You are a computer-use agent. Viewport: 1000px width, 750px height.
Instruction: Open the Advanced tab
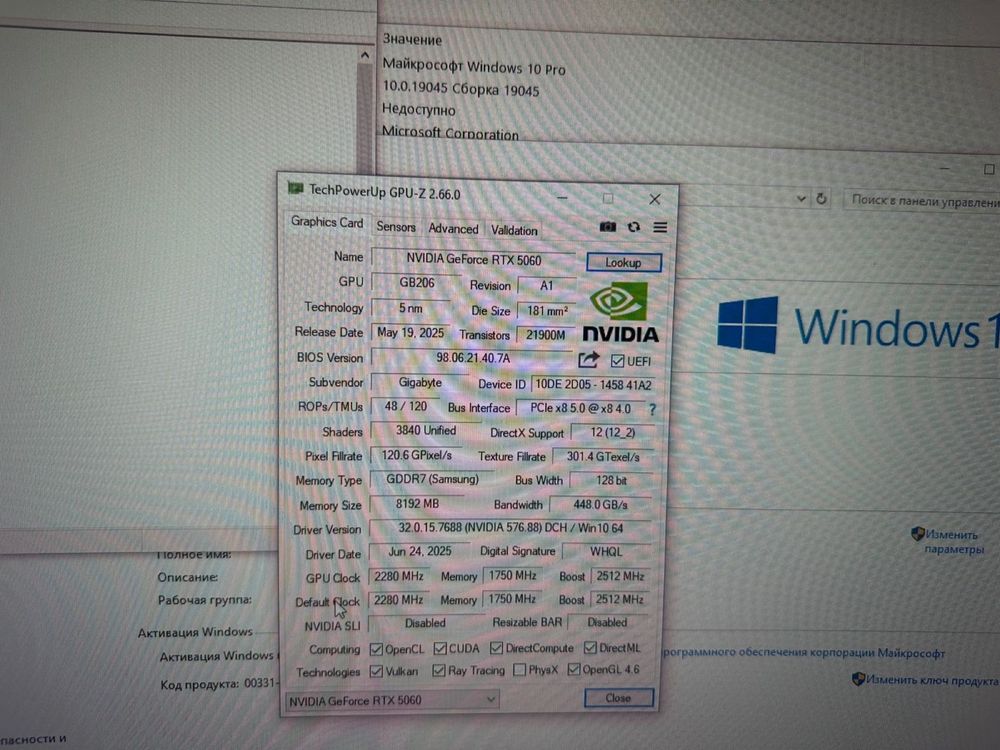453,228
